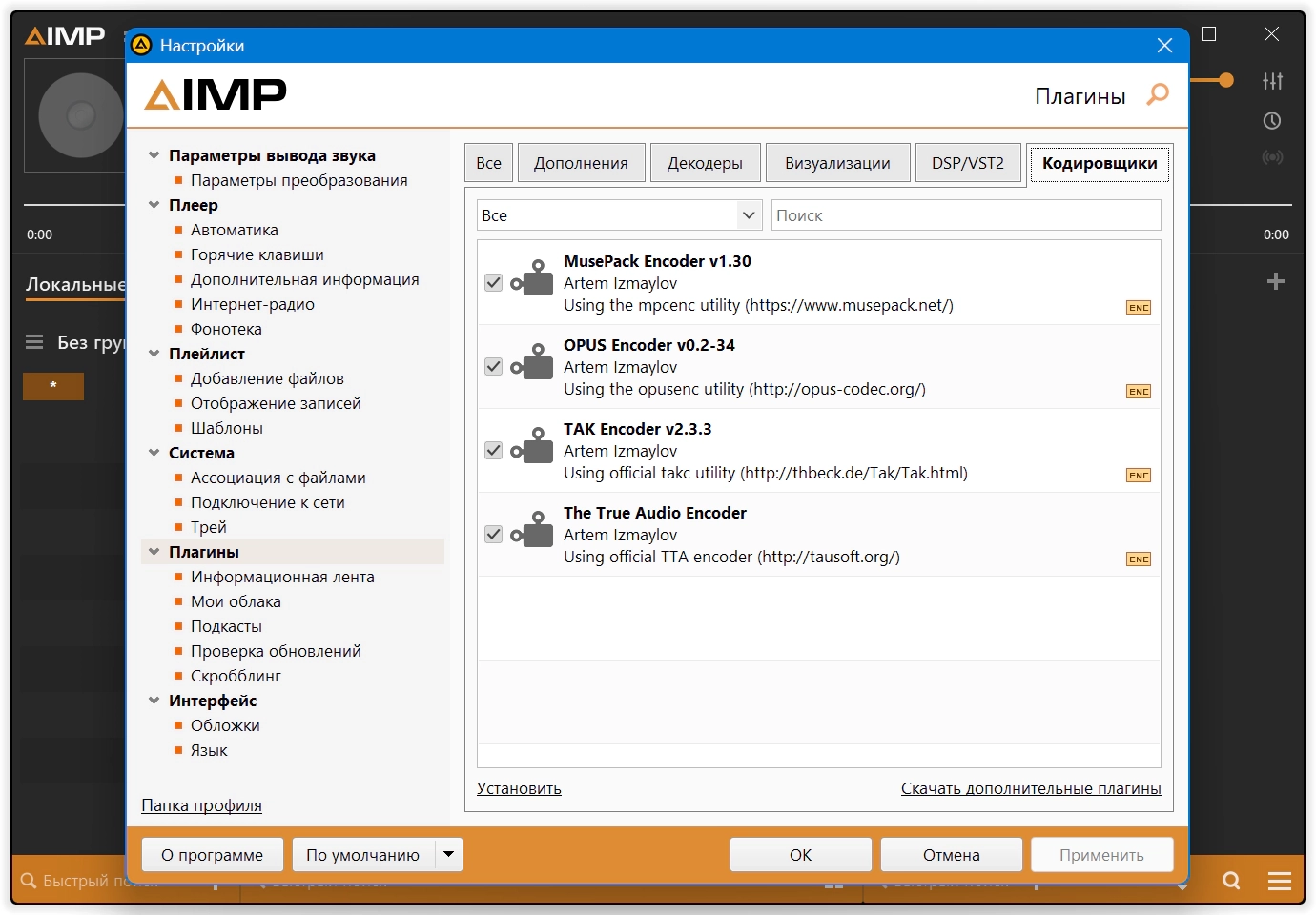Click the volume slider knob in main window
Image resolution: width=1316 pixels, height=915 pixels.
(1226, 80)
